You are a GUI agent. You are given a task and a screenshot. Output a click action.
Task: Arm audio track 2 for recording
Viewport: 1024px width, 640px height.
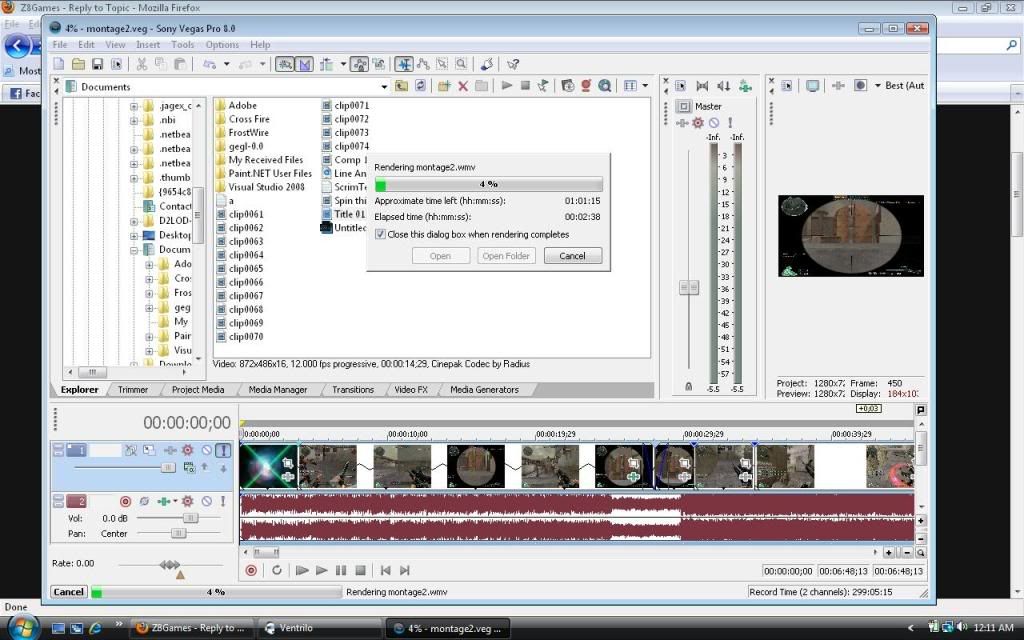click(x=126, y=501)
